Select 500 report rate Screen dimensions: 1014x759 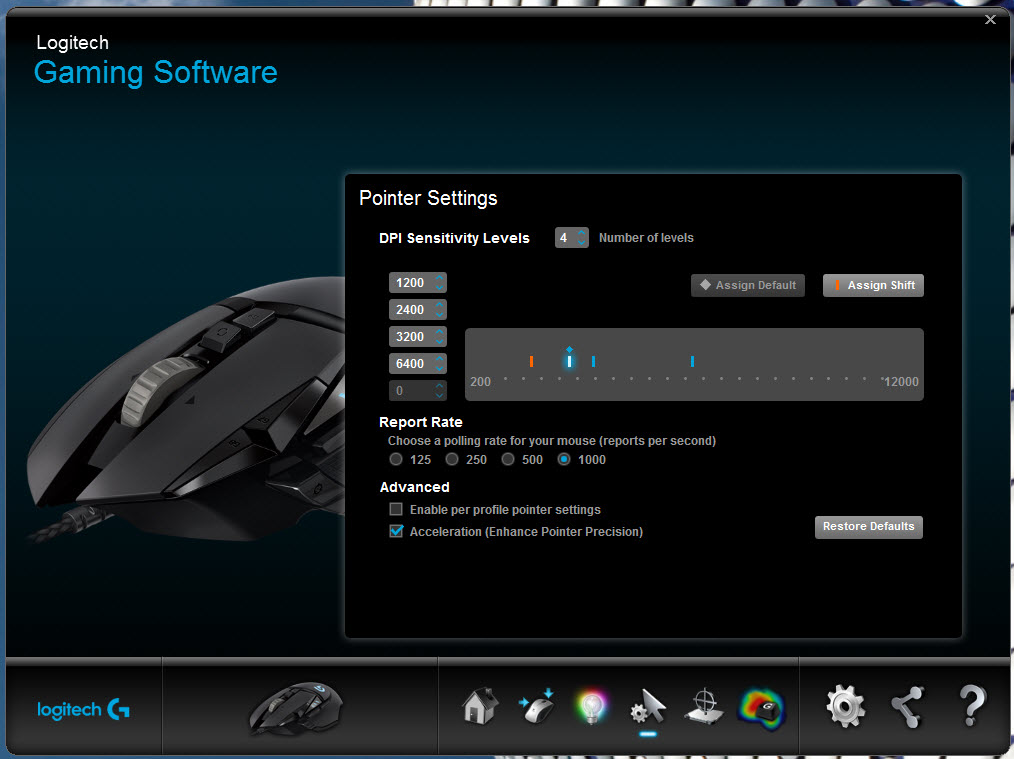[508, 460]
